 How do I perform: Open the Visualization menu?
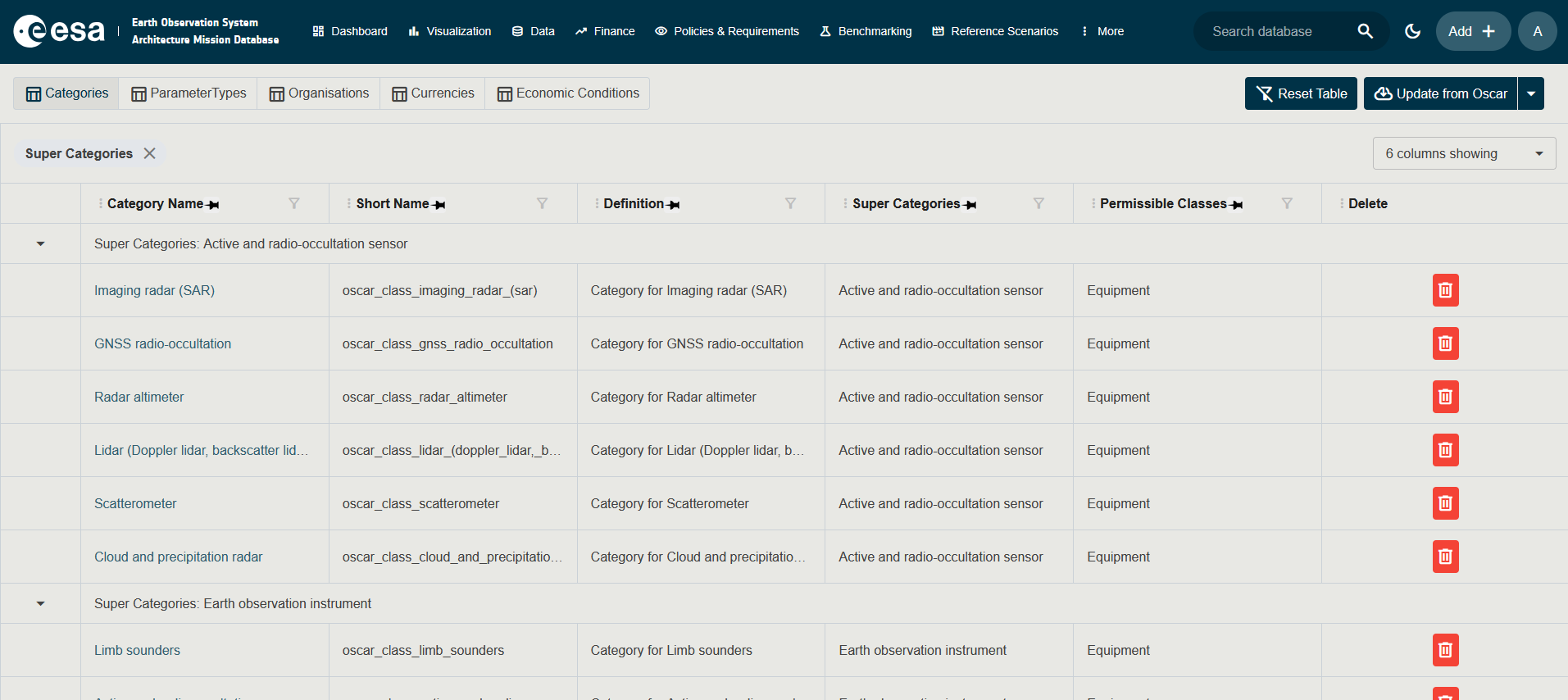(449, 31)
